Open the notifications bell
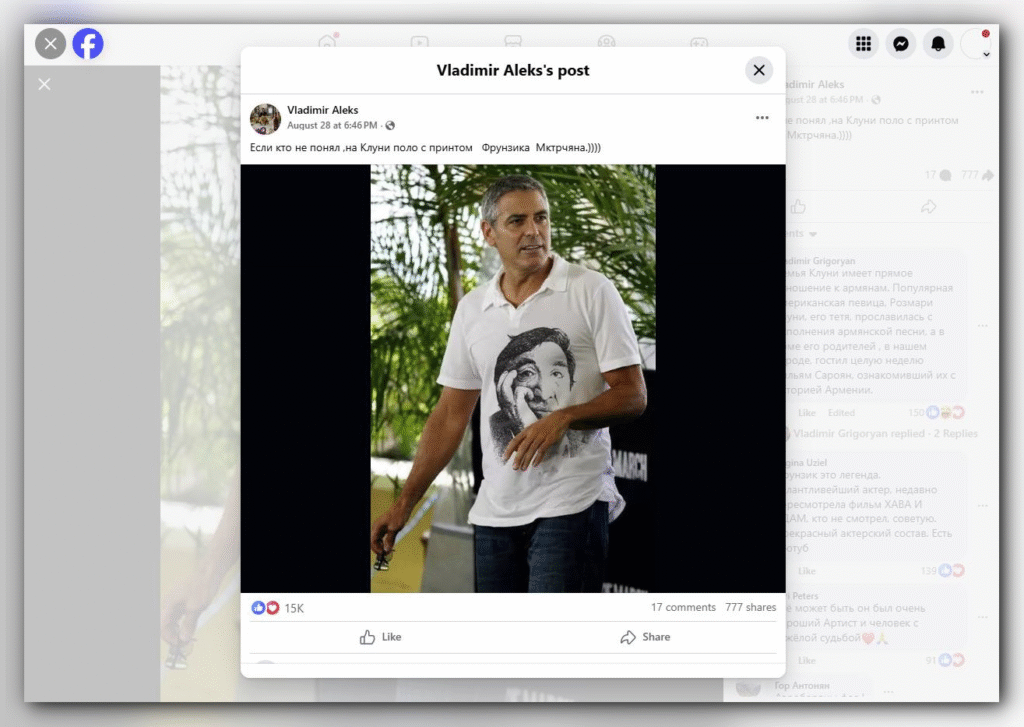This screenshot has height=727, width=1024. click(938, 44)
